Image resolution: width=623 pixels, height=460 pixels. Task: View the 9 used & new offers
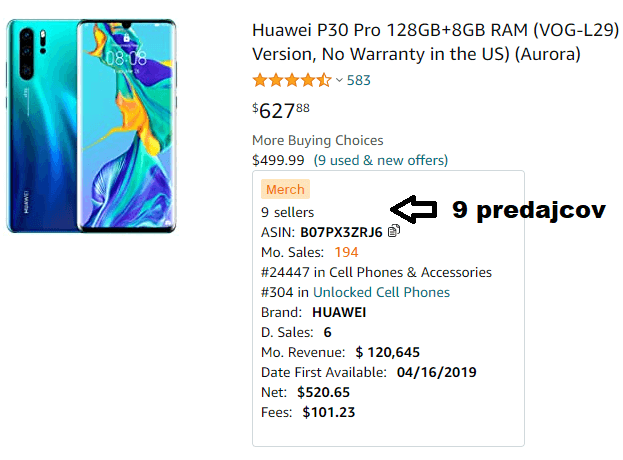point(381,160)
